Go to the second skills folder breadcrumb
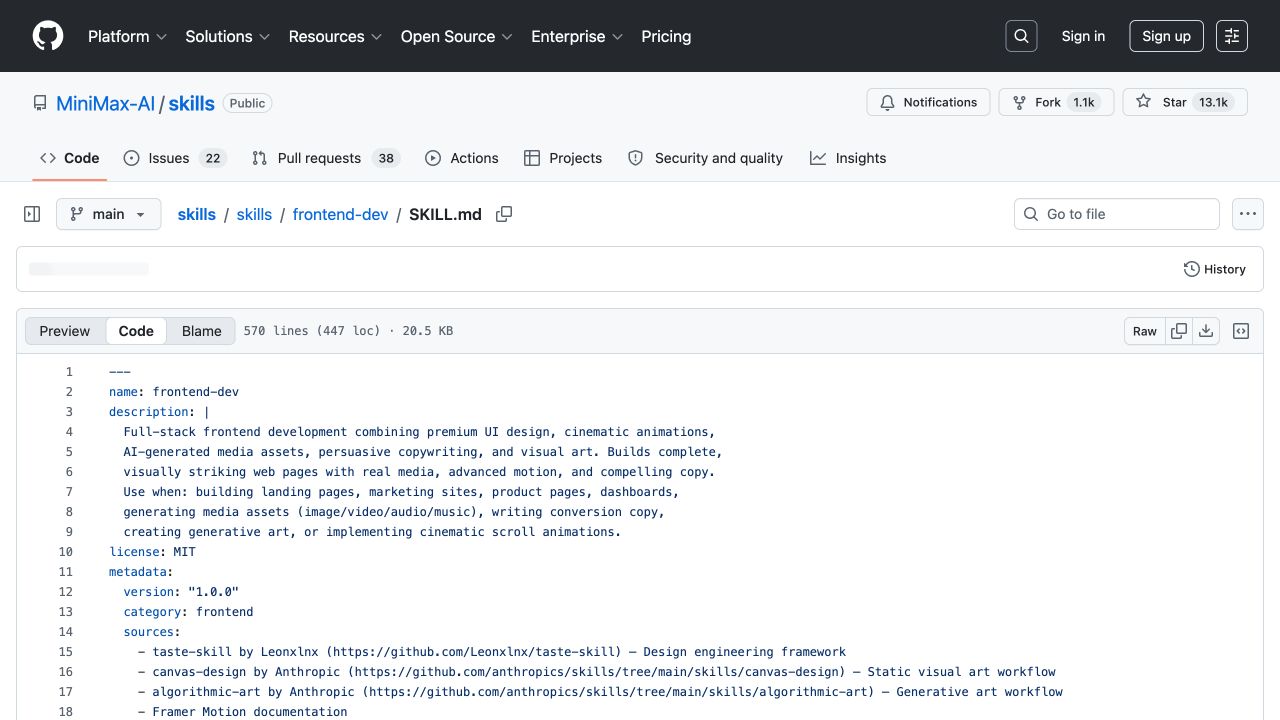This screenshot has height=720, width=1280. (x=254, y=214)
